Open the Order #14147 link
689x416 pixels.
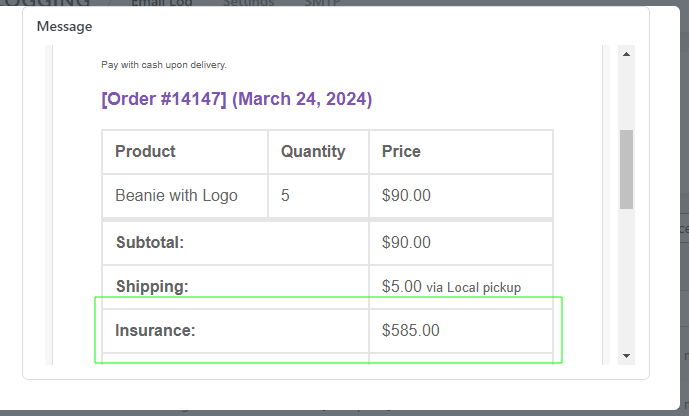[236, 99]
